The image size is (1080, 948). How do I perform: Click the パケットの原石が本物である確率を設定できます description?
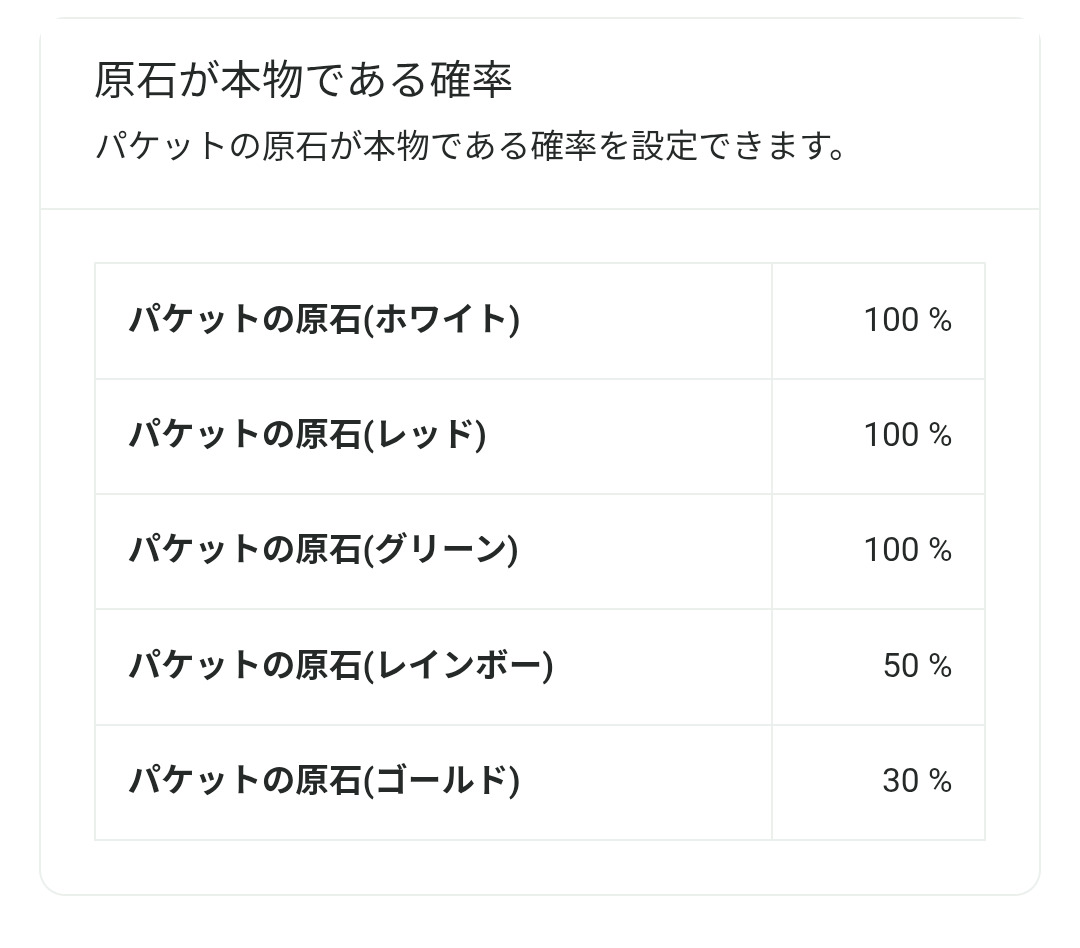pyautogui.click(x=471, y=147)
